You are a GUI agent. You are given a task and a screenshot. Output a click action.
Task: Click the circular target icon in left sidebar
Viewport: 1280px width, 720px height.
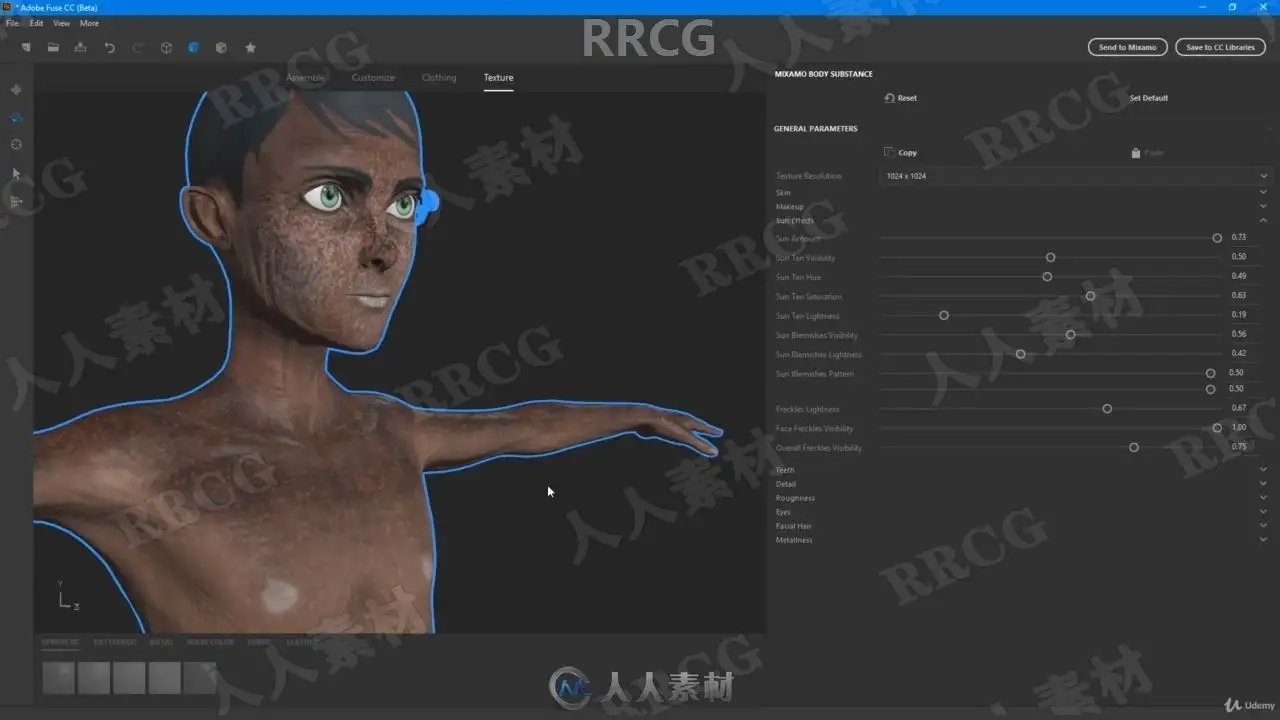point(16,145)
